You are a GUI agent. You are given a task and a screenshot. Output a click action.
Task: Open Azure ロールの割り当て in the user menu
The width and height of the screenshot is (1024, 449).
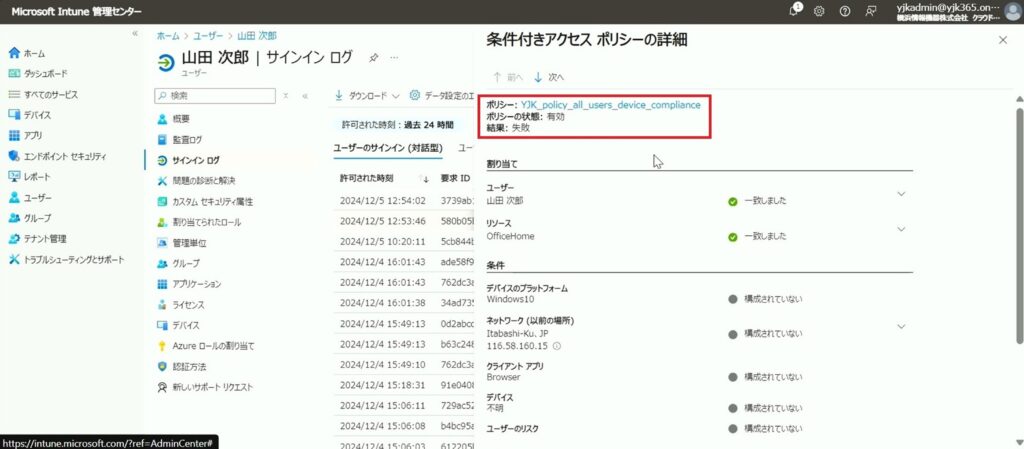pos(206,346)
